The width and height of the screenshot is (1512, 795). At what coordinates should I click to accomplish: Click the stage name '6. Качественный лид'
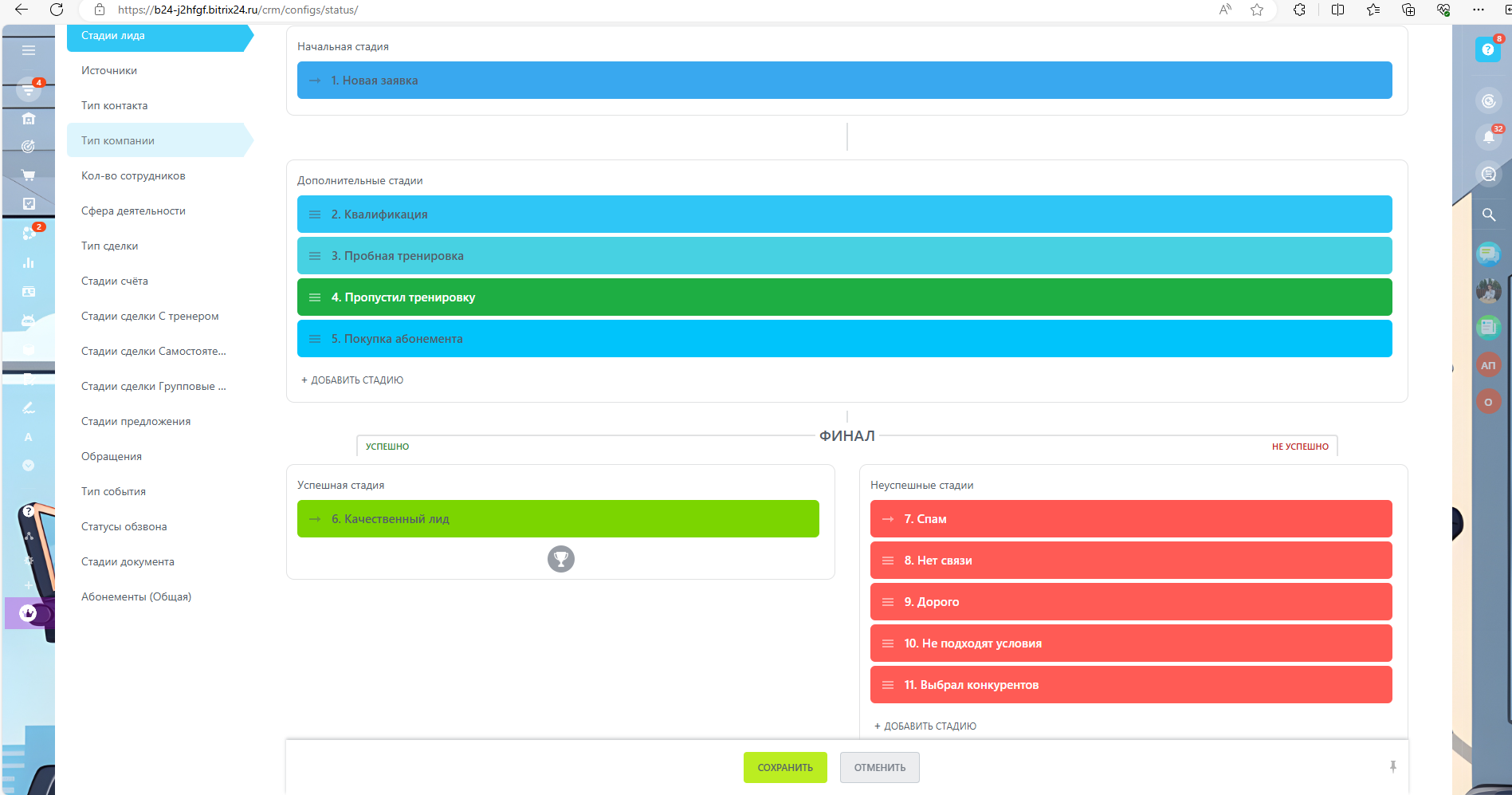(x=391, y=519)
